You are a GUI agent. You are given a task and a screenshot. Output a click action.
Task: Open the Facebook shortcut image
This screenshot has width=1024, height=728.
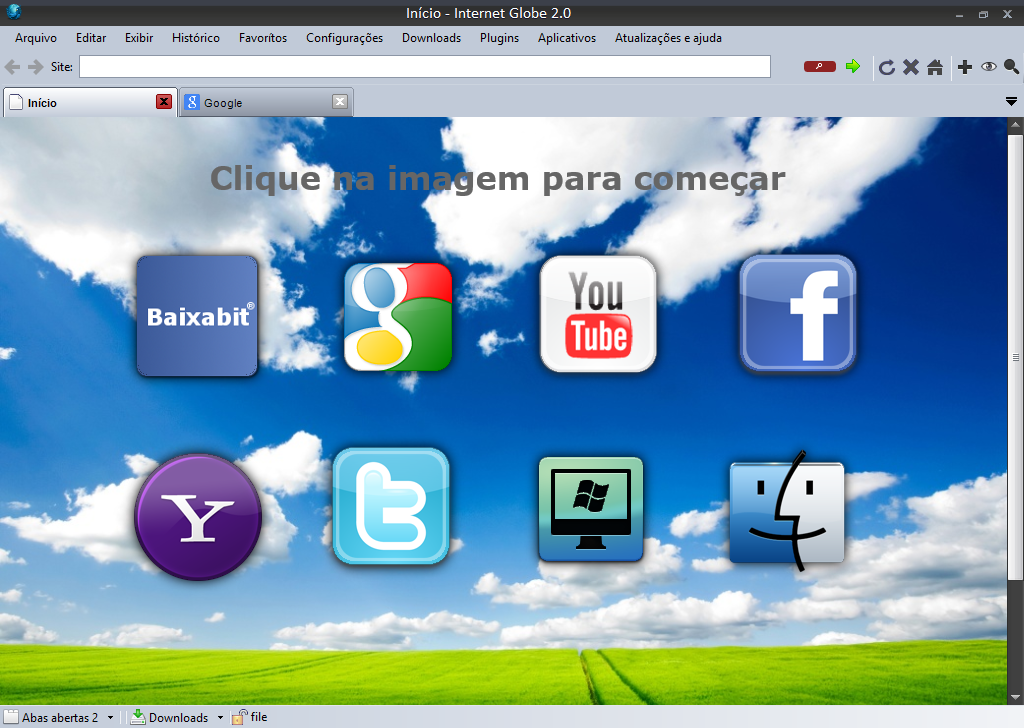(x=797, y=314)
